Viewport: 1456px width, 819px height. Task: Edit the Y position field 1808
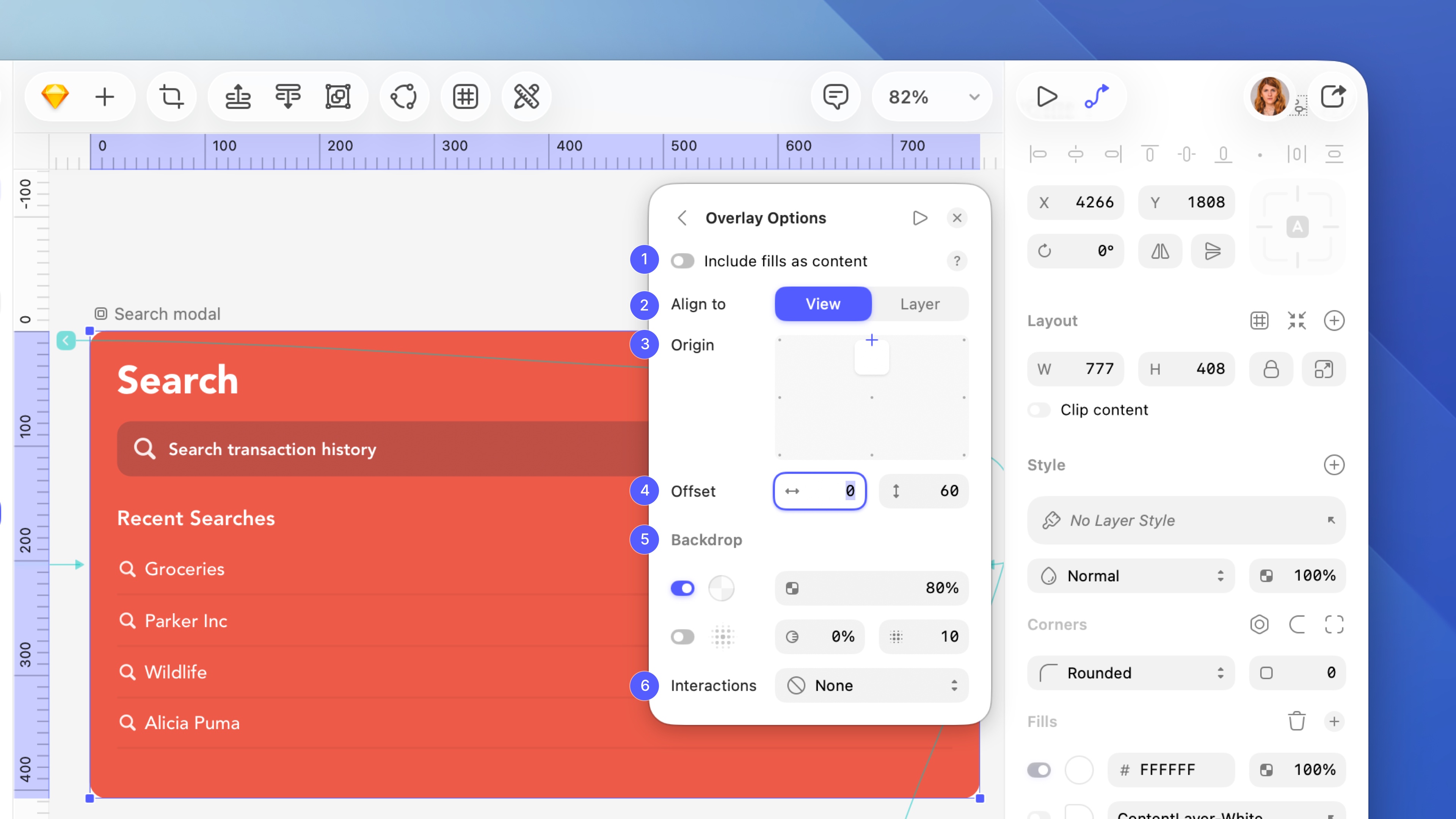[1186, 202]
